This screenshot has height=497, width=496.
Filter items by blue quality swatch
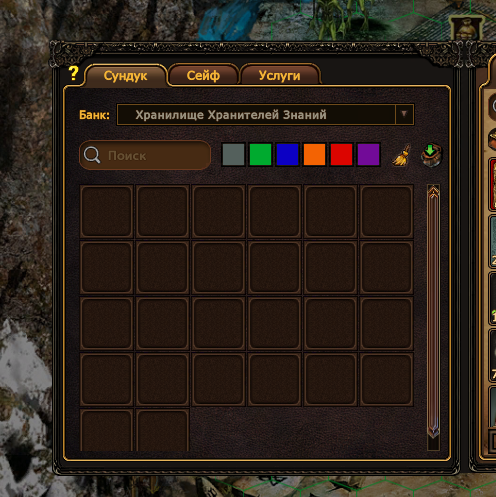[x=287, y=154]
